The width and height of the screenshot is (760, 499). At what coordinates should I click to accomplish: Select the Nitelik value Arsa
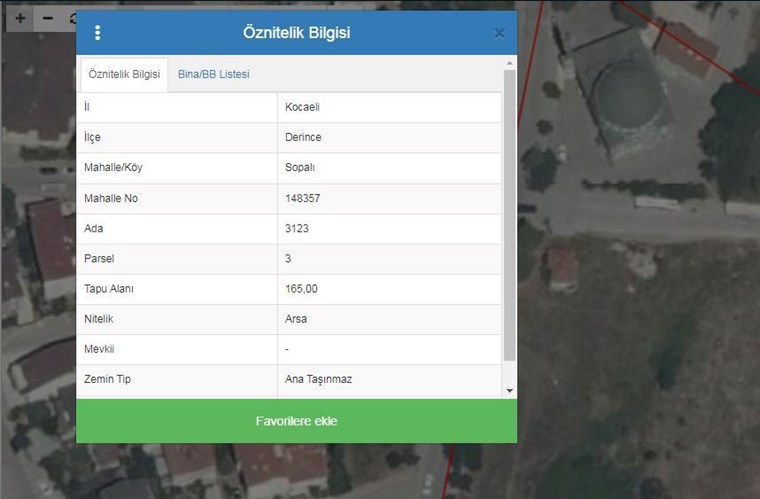pyautogui.click(x=389, y=319)
